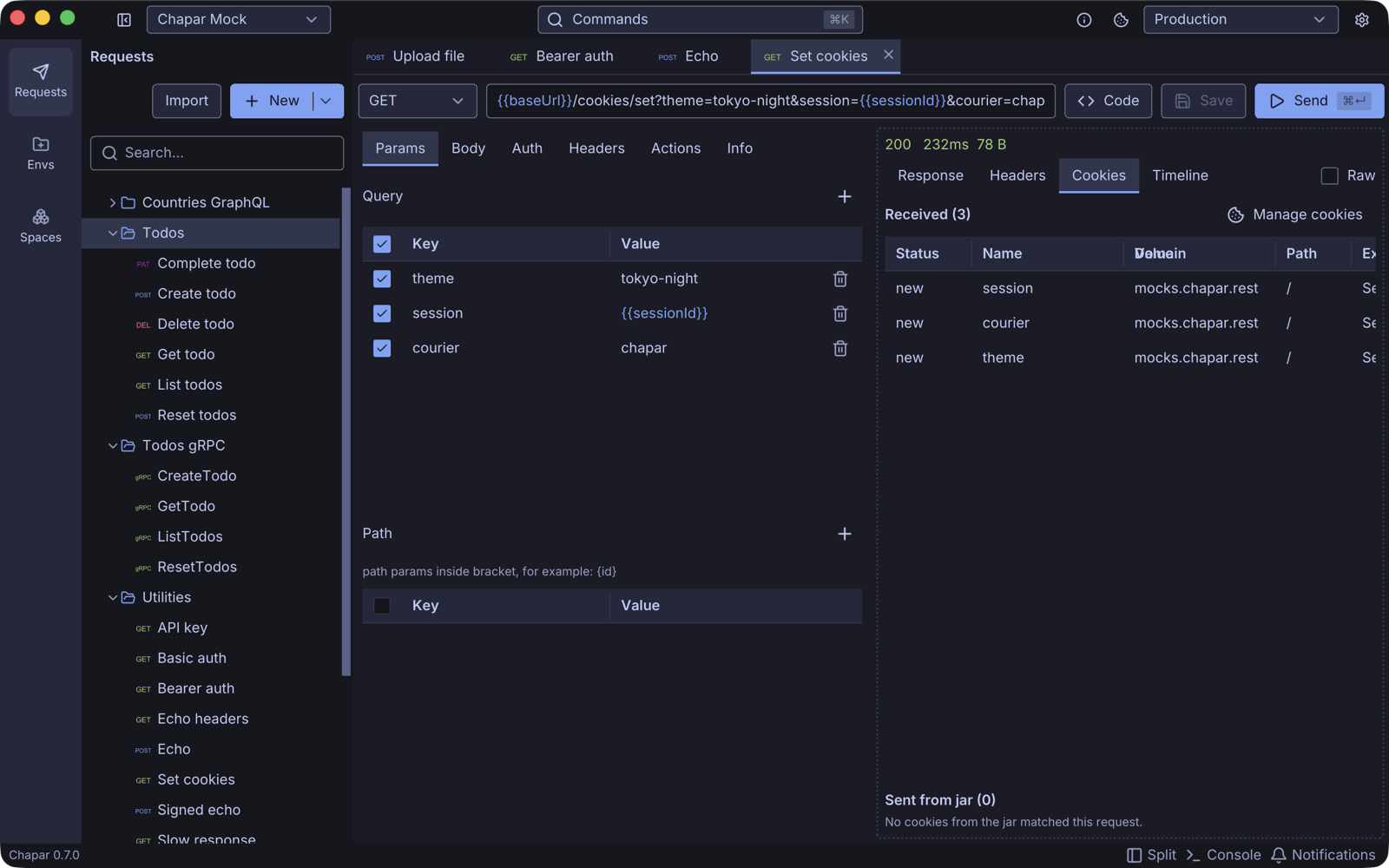The width and height of the screenshot is (1389, 868).
Task: Toggle the Path header checkbox
Action: click(382, 606)
